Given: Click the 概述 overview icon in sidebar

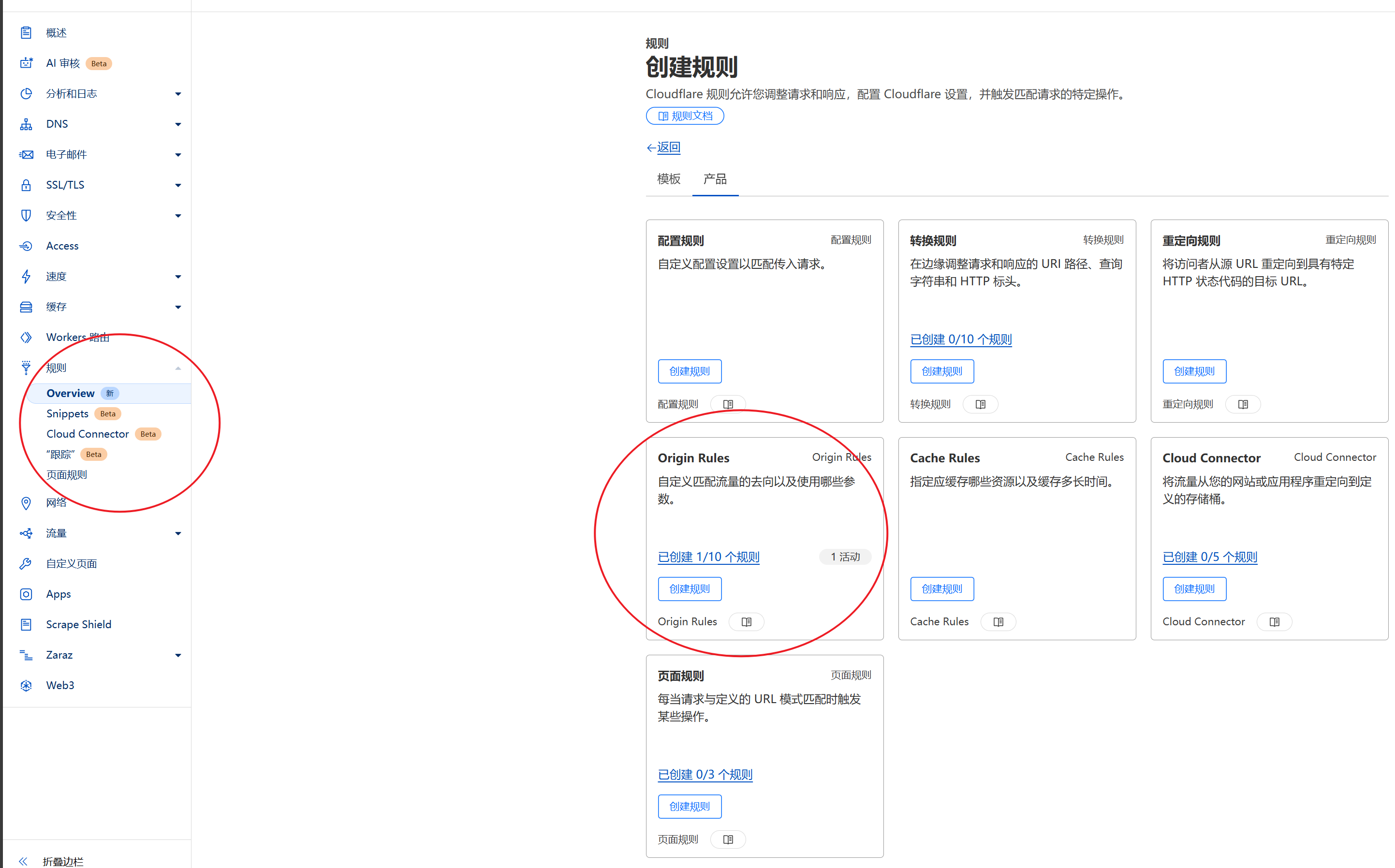Looking at the screenshot, I should 26,33.
